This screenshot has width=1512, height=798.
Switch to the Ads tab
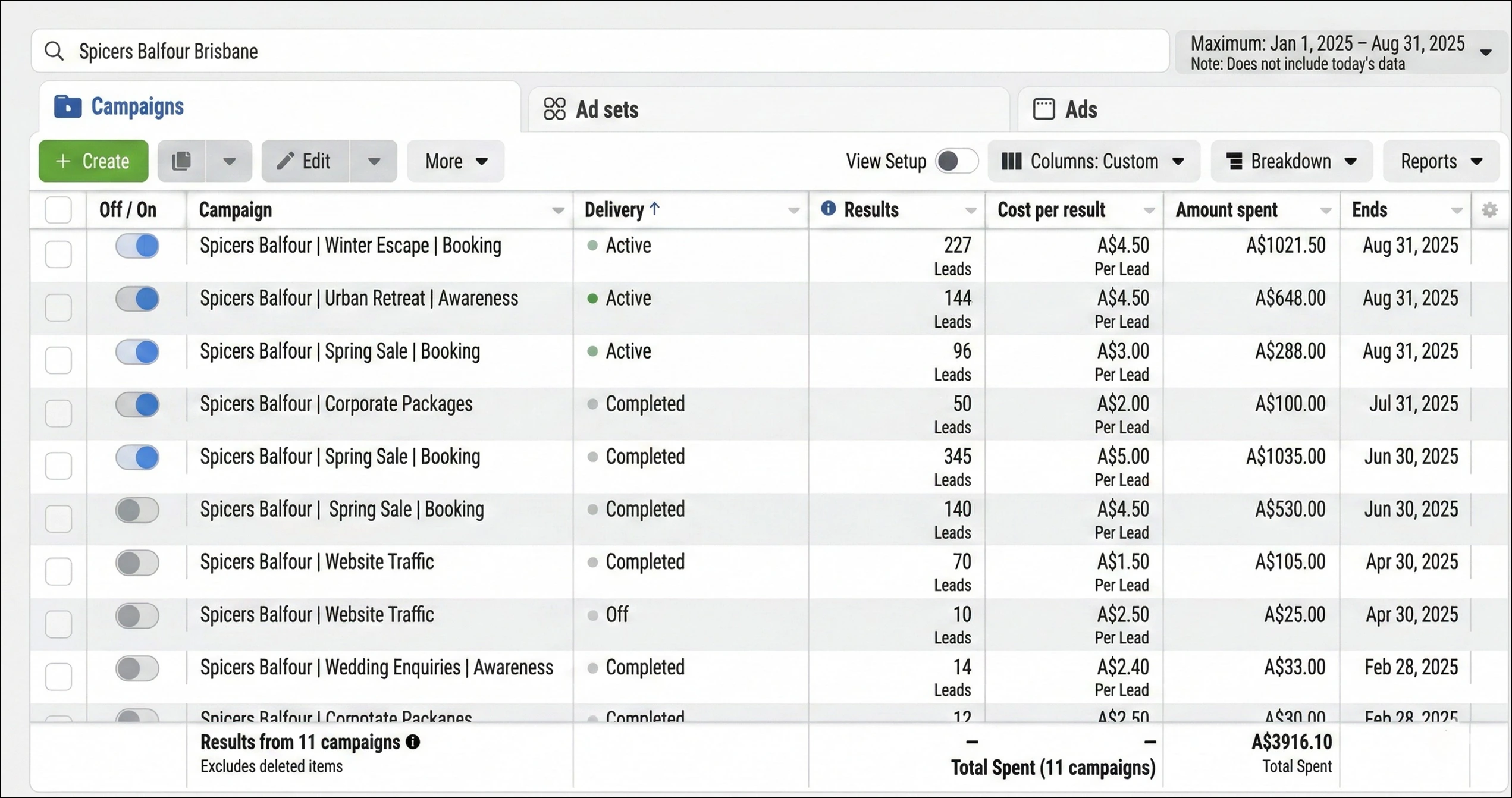[1081, 109]
